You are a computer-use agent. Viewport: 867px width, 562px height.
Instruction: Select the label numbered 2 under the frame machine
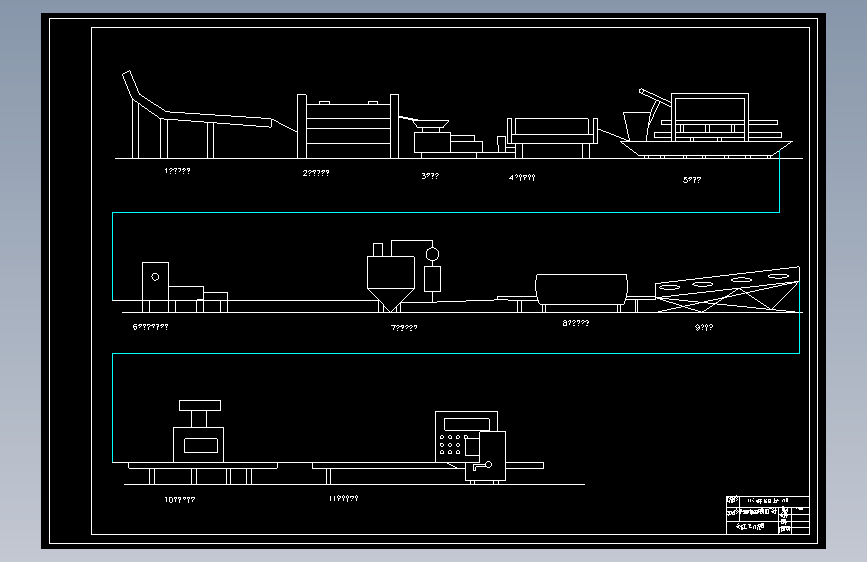(x=316, y=173)
